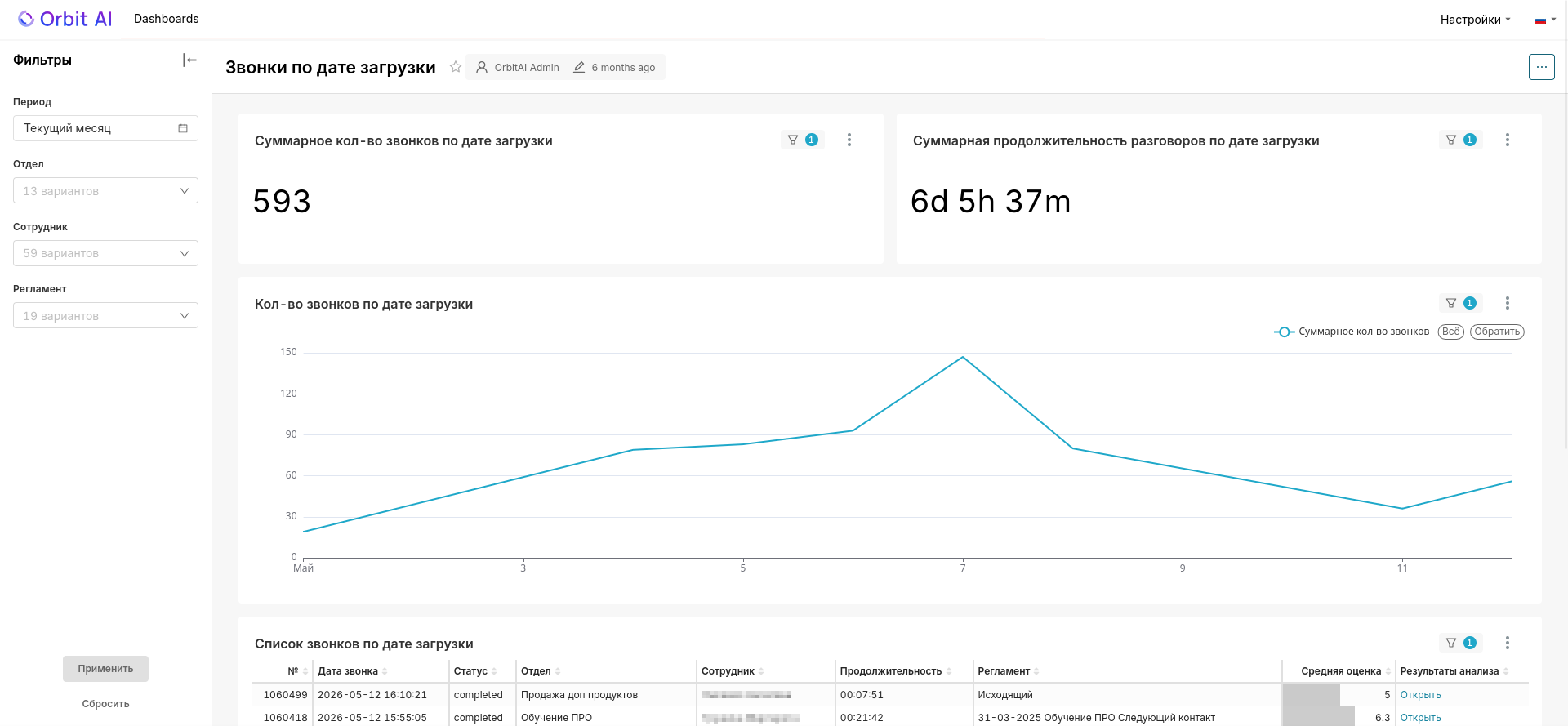Expand the Отдел dropdown
The width and height of the screenshot is (1568, 726).
(x=105, y=190)
